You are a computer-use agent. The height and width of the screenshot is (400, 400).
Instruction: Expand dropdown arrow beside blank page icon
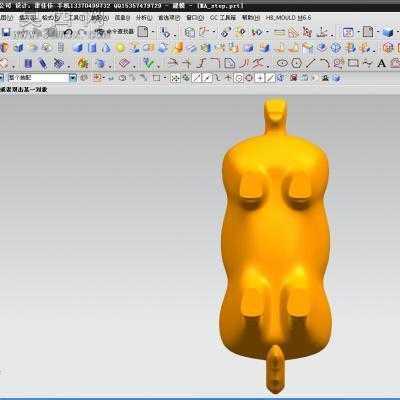pos(153,32)
